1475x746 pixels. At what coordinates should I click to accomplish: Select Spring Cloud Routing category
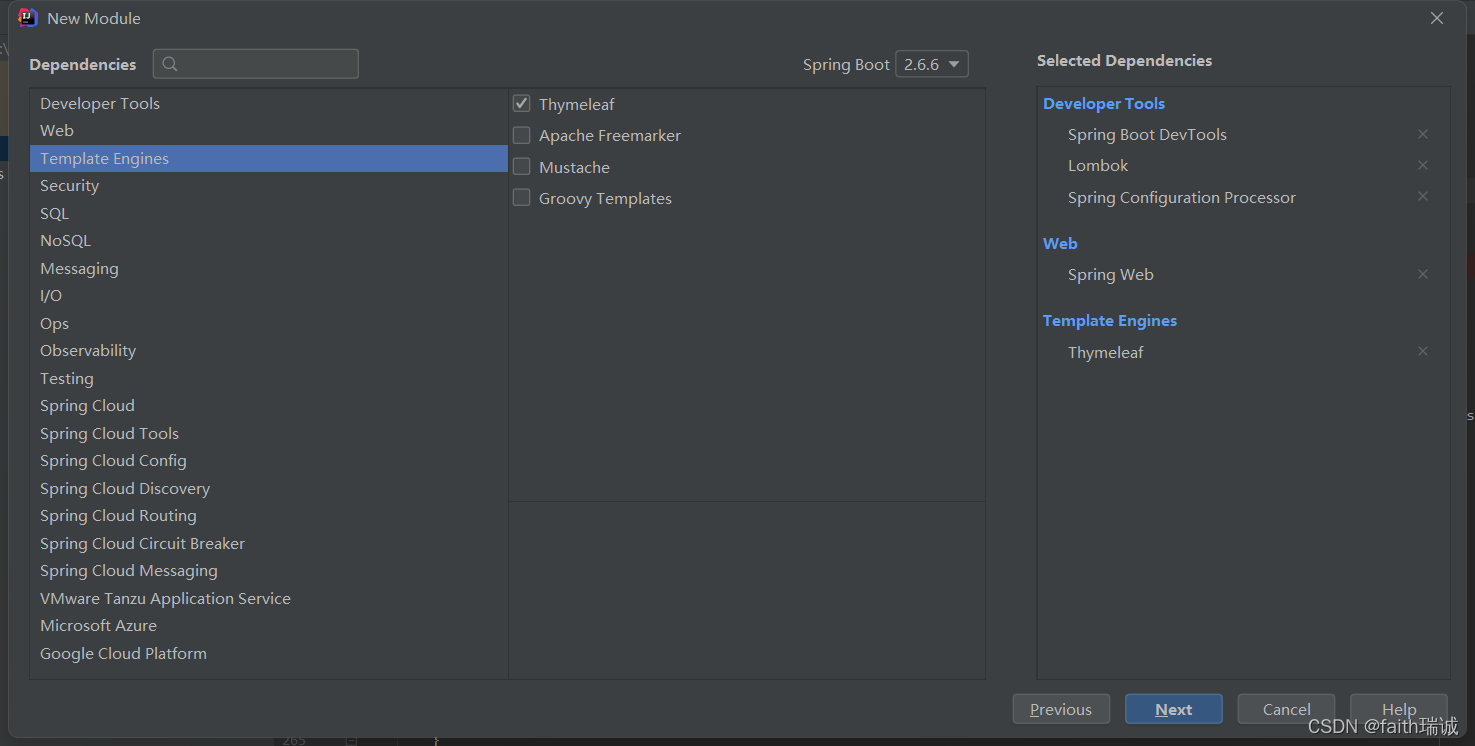pyautogui.click(x=269, y=516)
